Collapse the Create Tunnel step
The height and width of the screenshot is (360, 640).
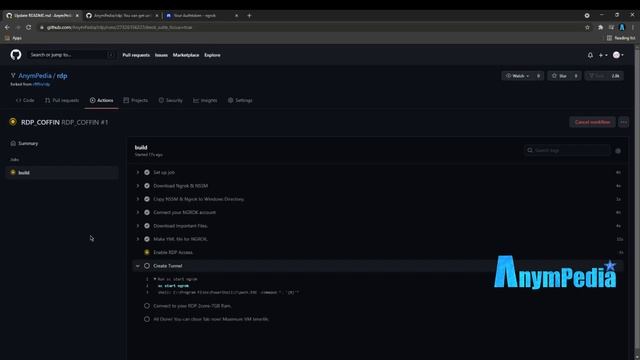pyautogui.click(x=138, y=266)
